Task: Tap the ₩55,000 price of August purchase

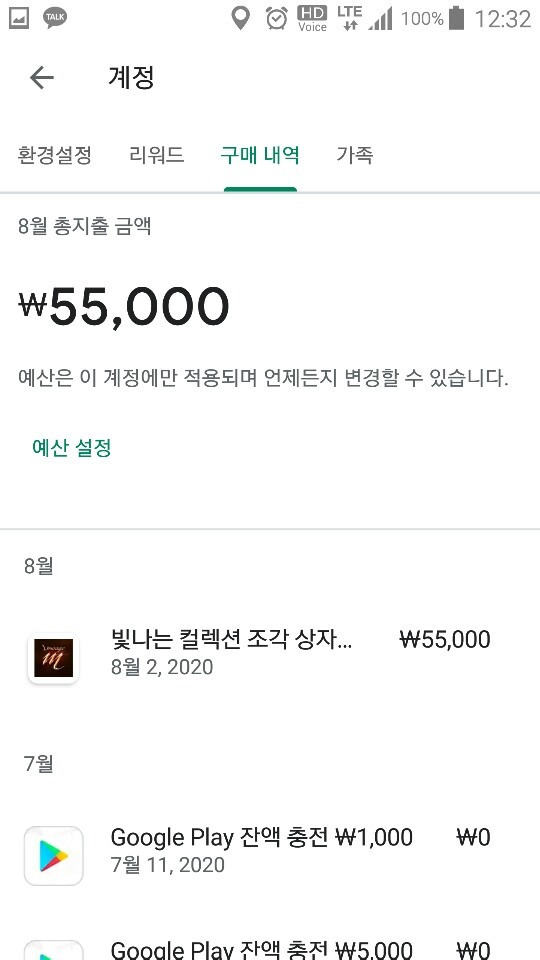Action: click(444, 640)
